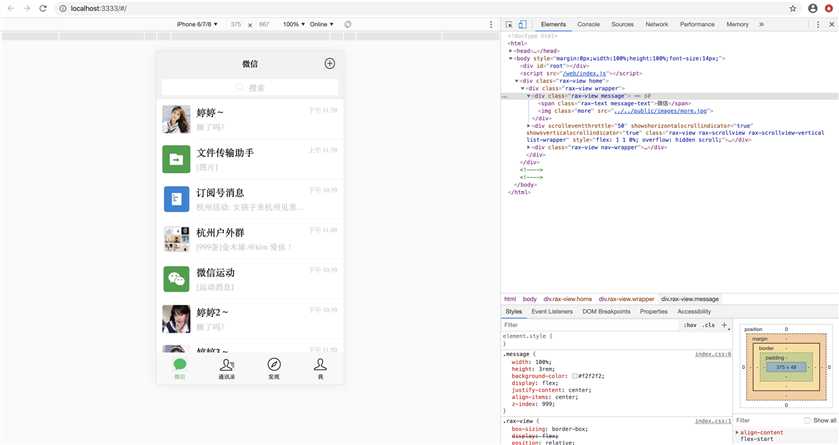Image resolution: width=839 pixels, height=445 pixels.
Task: Switch to the Memory tab
Action: point(737,25)
